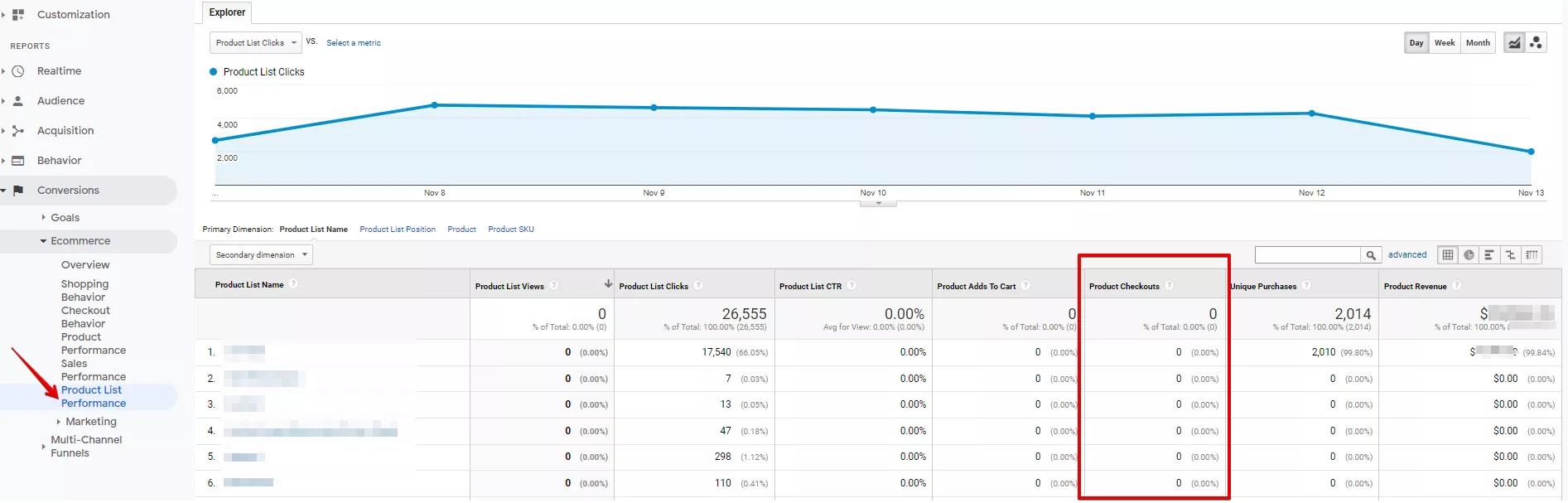Click the Nov 12 data point
This screenshot has width=1568, height=503.
click(1312, 114)
